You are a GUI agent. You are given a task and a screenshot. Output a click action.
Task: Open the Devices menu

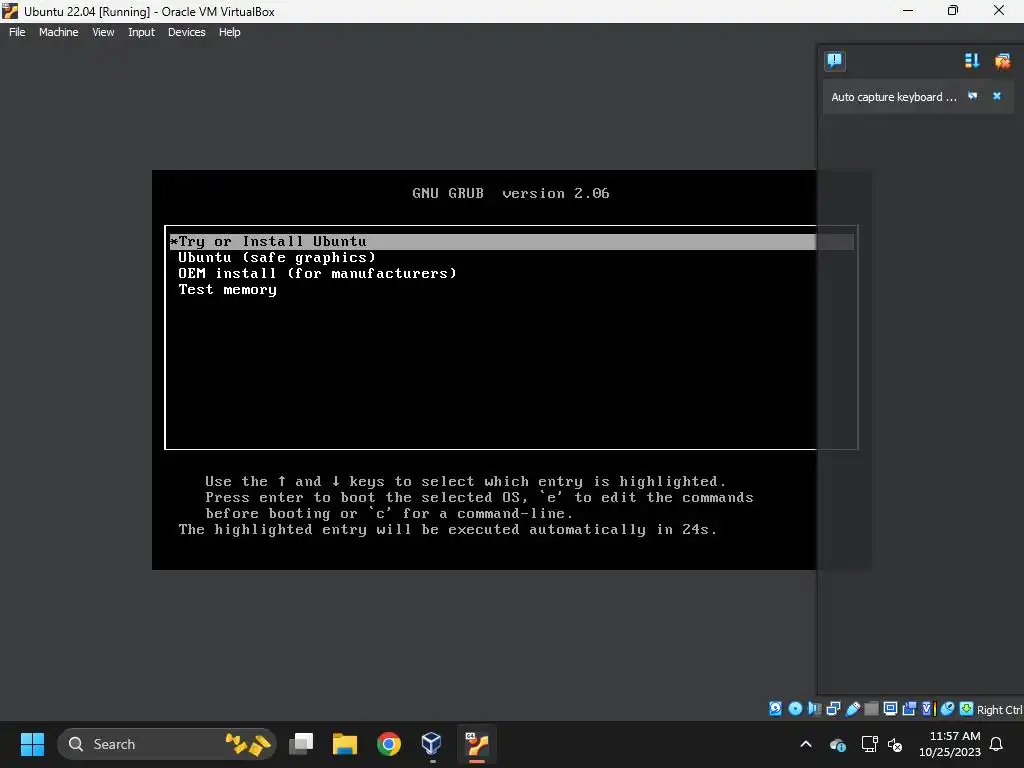click(x=186, y=32)
